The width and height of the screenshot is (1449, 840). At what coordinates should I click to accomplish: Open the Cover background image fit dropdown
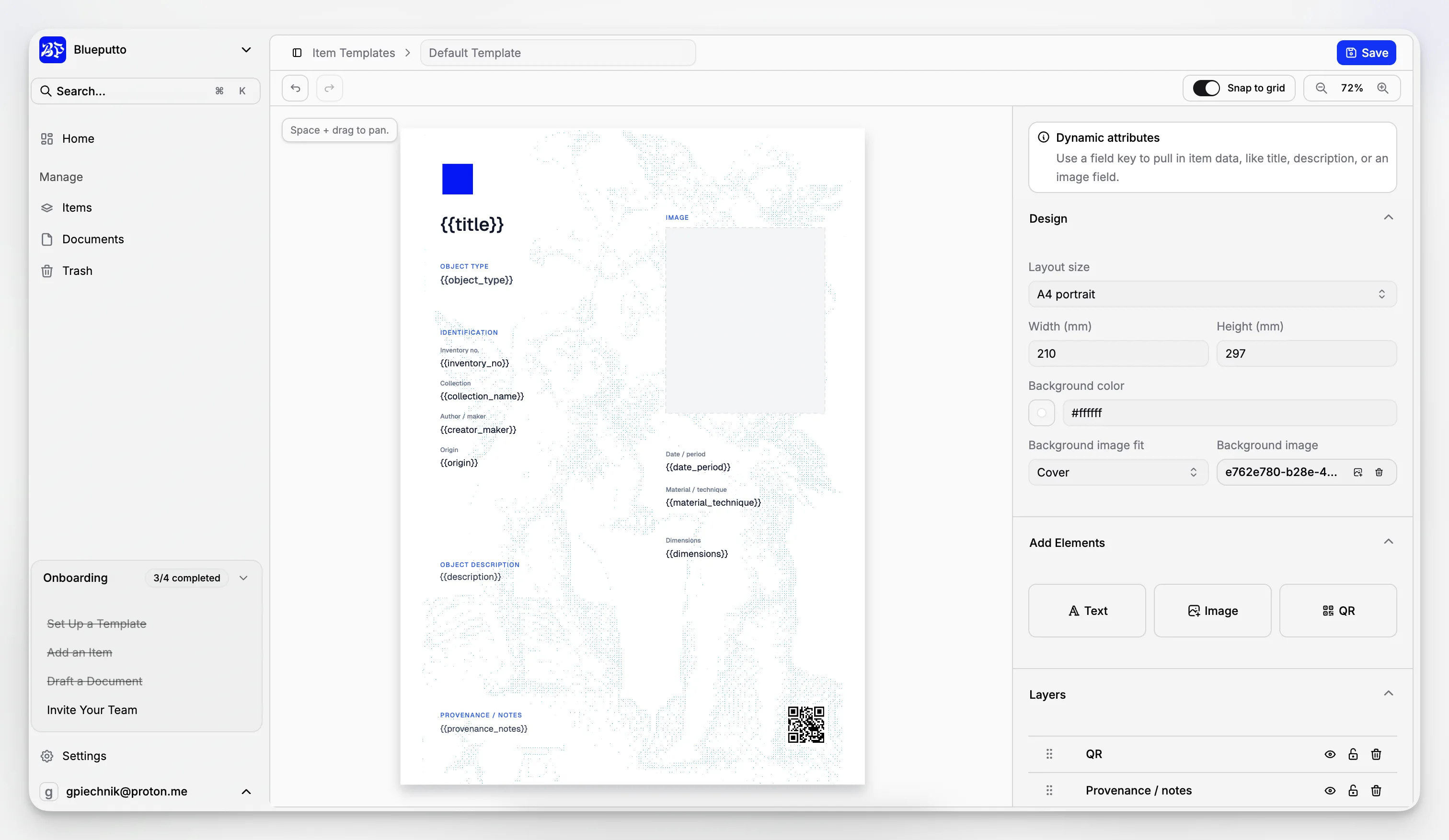point(1118,472)
